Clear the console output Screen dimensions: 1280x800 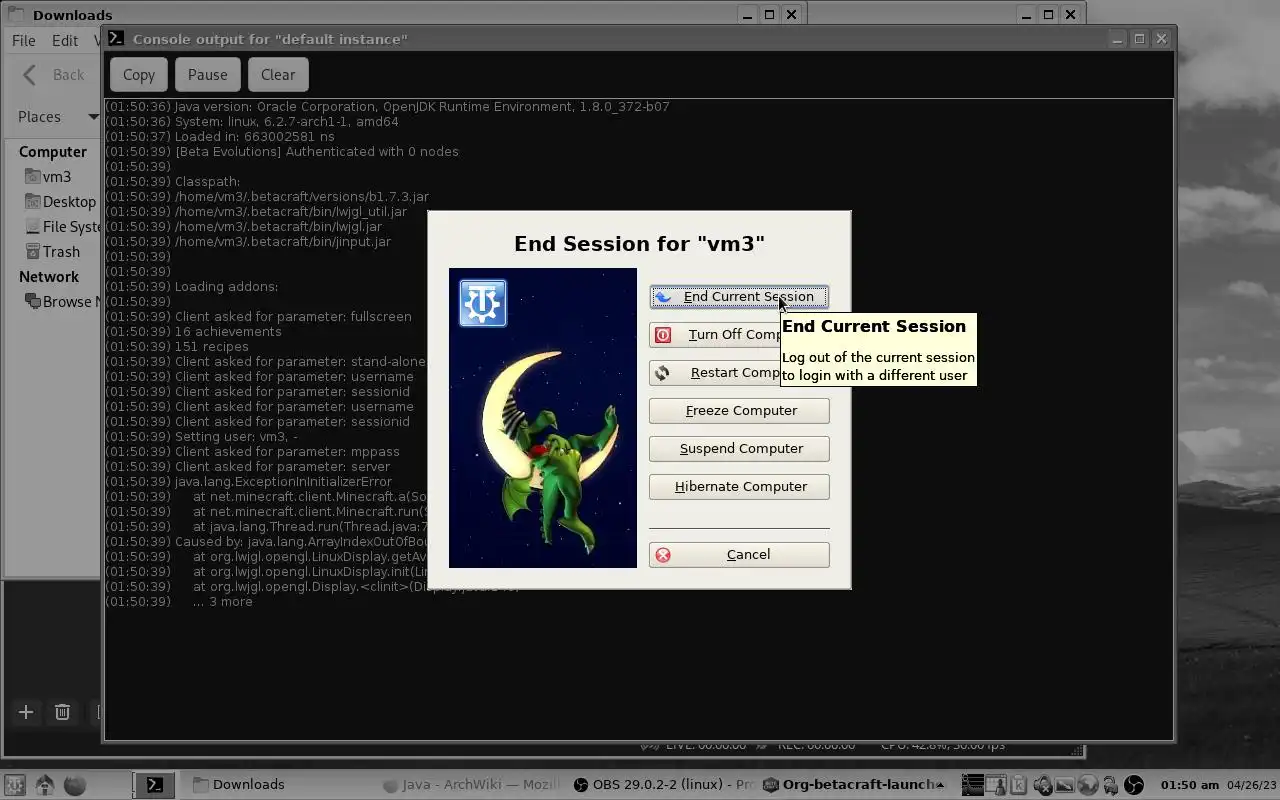(278, 75)
